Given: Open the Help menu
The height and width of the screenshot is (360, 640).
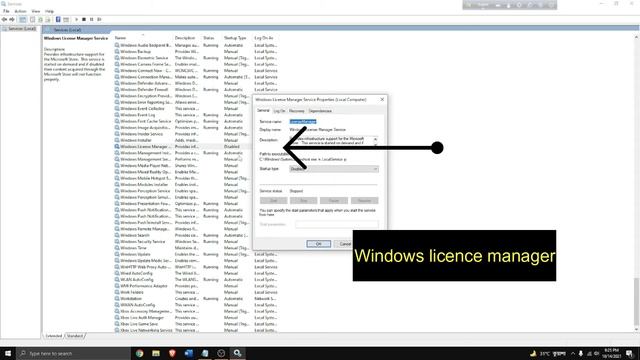Looking at the screenshot, I should tap(49, 11).
